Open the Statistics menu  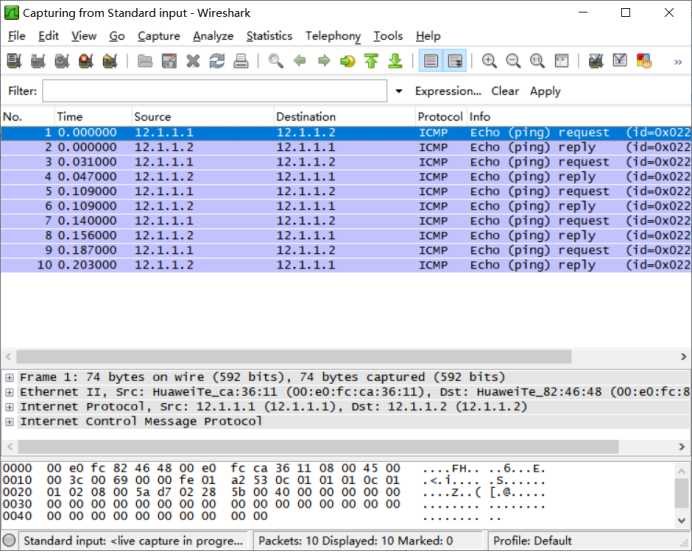point(269,36)
